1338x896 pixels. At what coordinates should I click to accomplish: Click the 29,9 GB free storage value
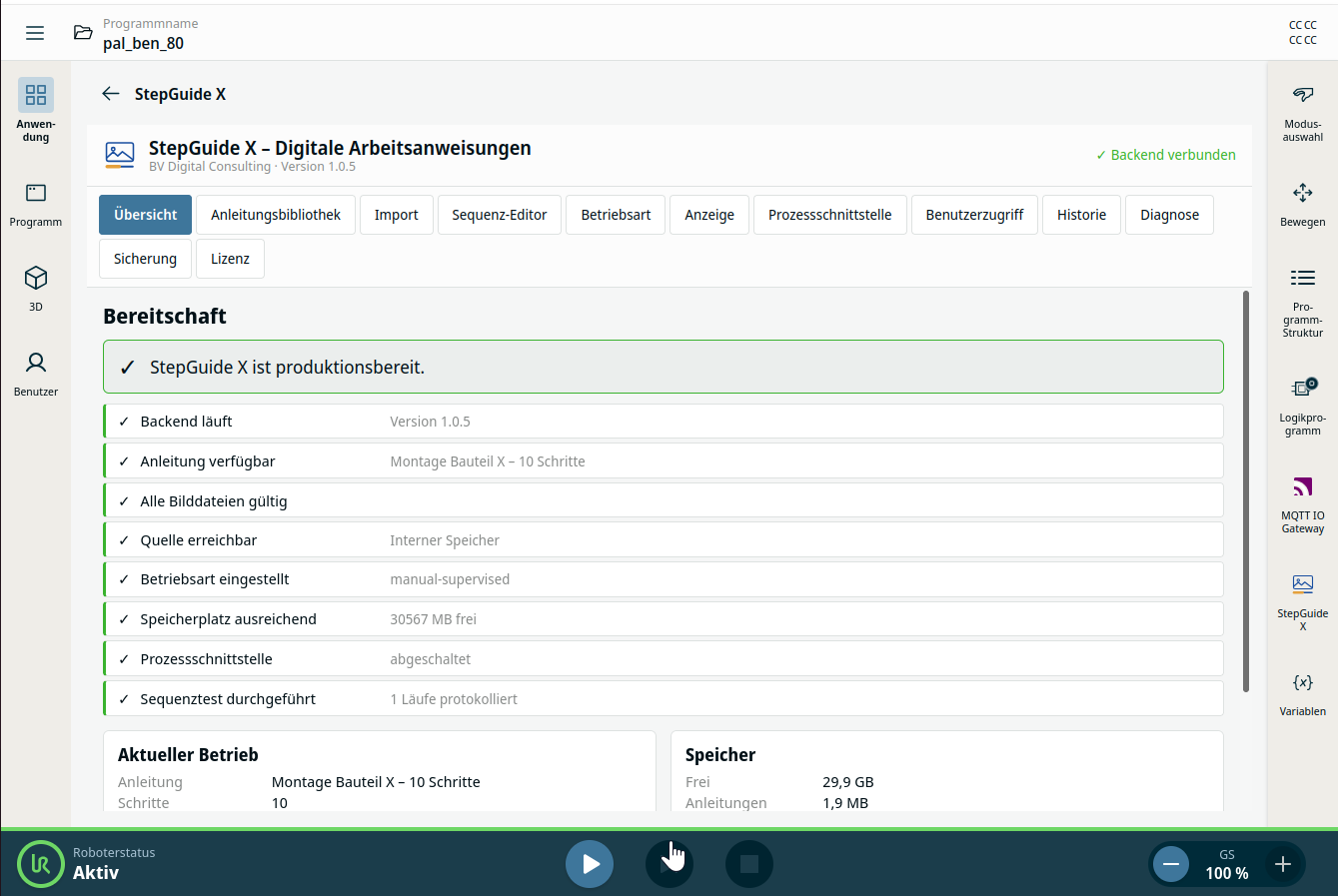848,782
